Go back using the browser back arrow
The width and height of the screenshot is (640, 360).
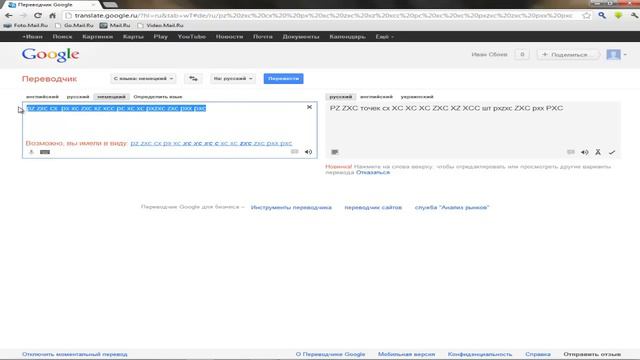(9, 16)
